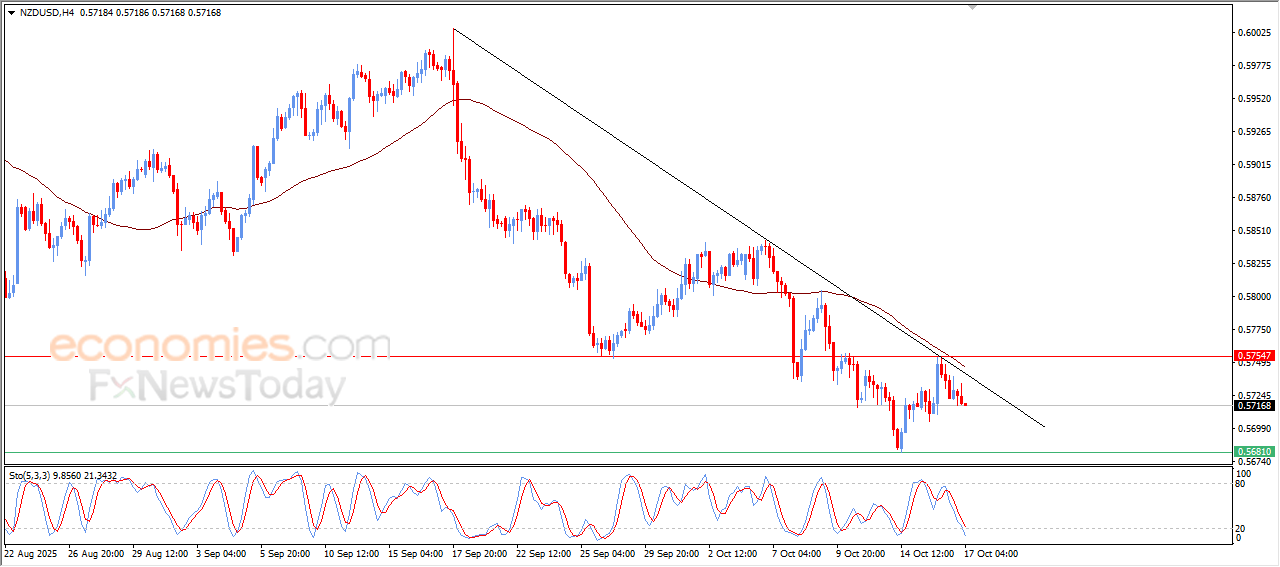Click the gray chart shift marker at top

973,7
